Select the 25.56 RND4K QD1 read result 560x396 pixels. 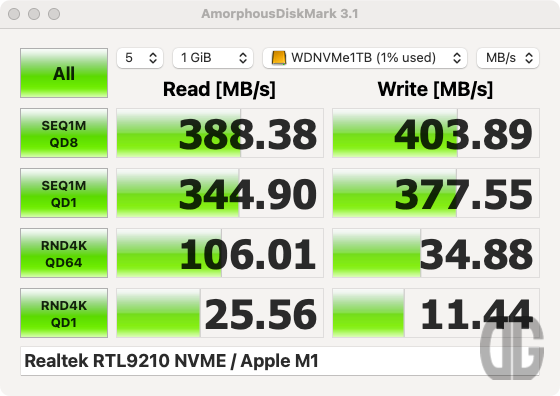(220, 313)
